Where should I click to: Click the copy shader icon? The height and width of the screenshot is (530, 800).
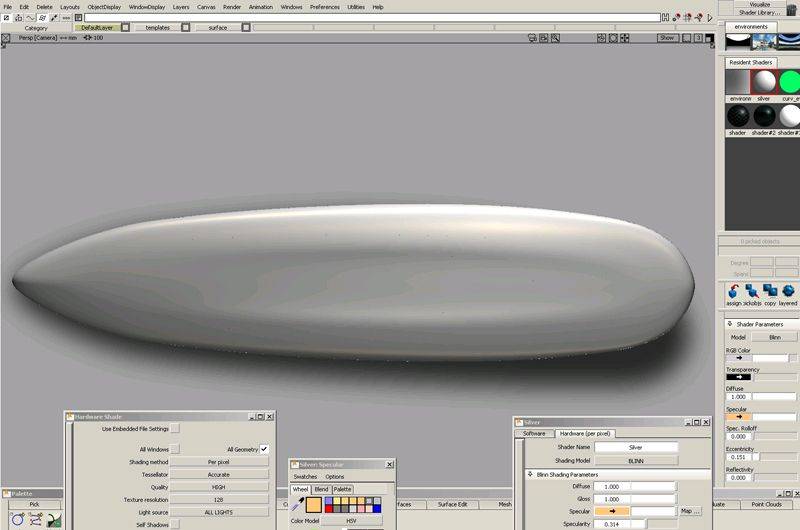tap(770, 291)
